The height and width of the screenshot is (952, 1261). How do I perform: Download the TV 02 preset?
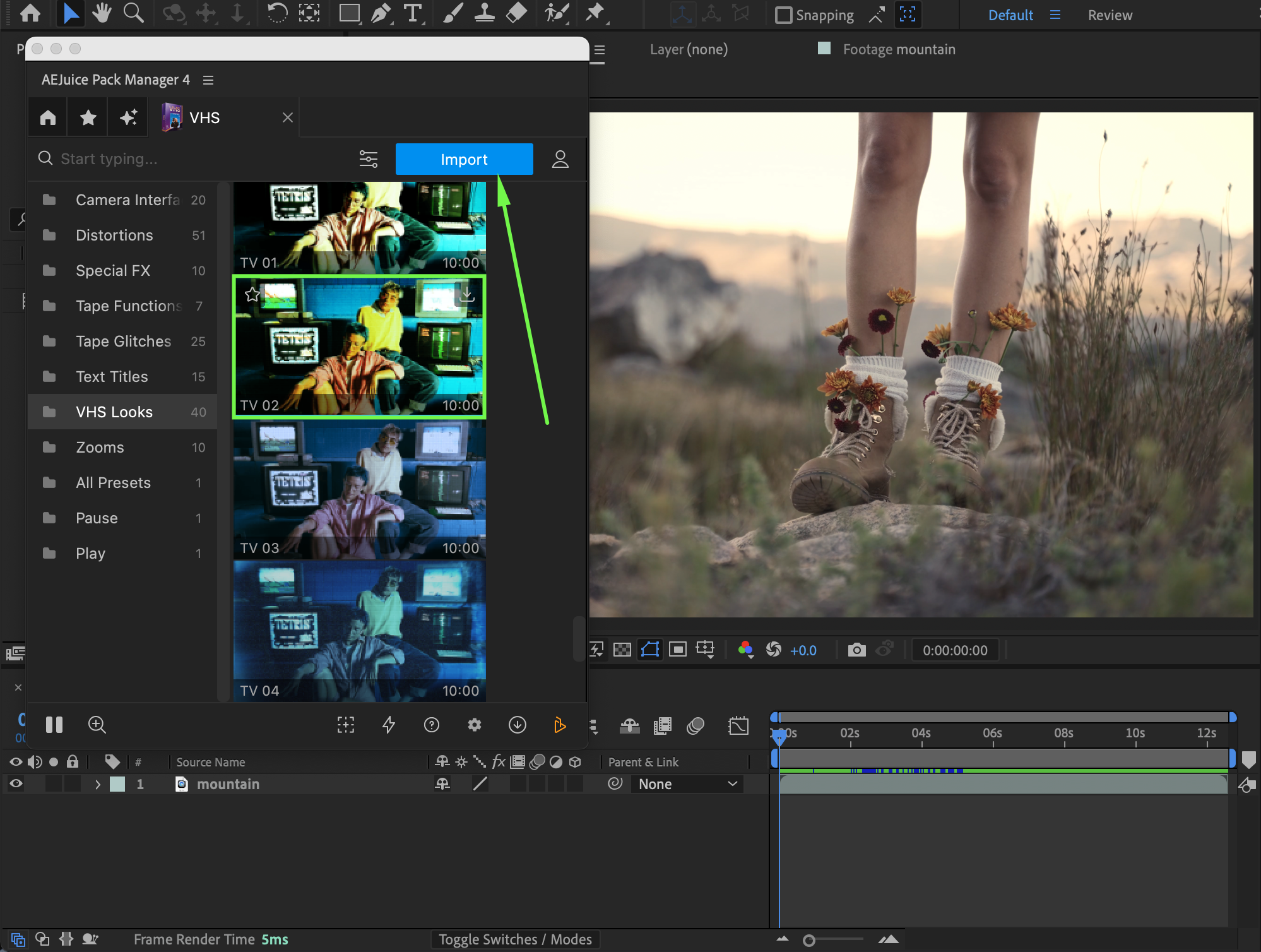(467, 294)
